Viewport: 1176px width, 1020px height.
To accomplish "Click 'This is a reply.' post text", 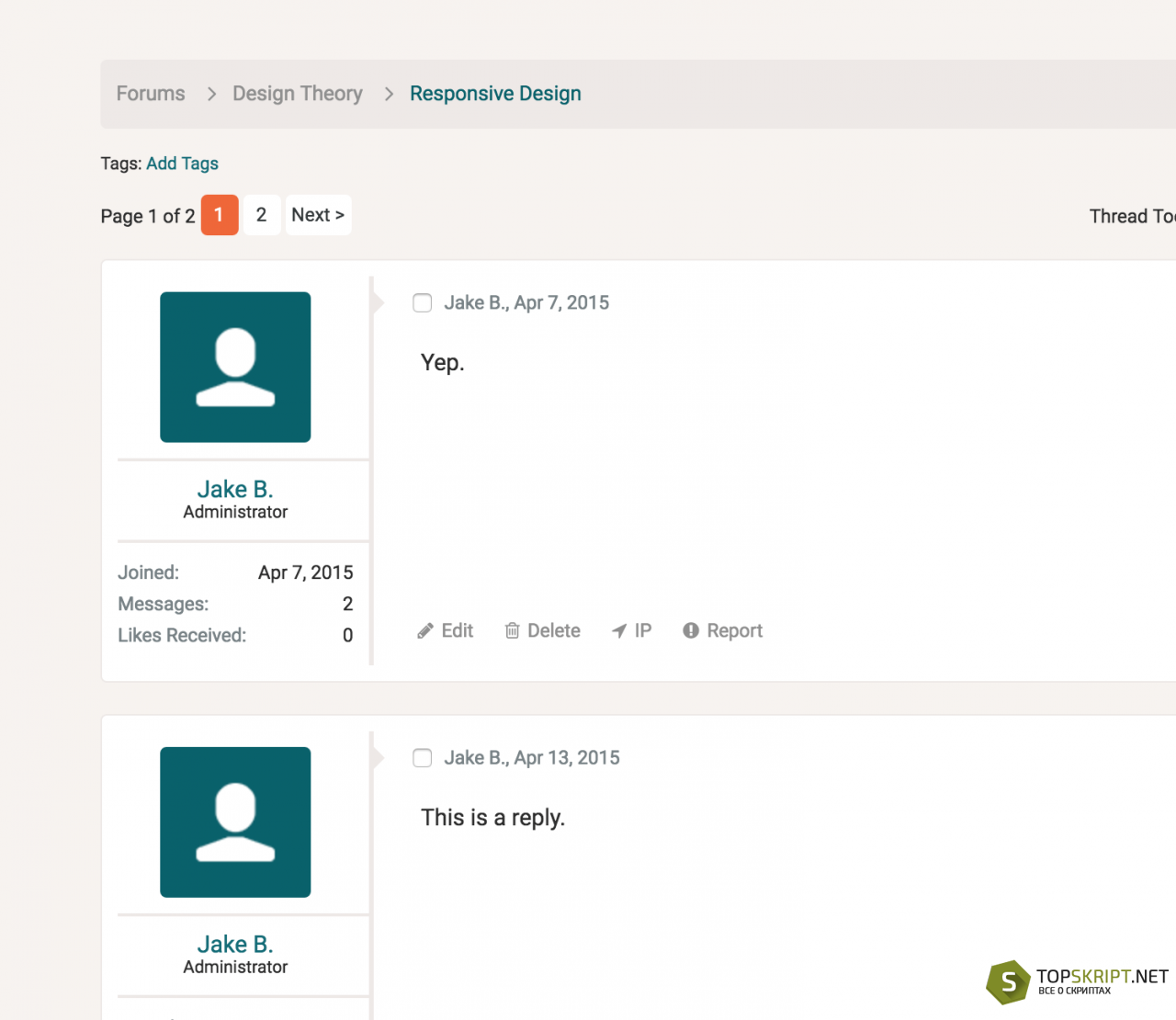I will (492, 817).
